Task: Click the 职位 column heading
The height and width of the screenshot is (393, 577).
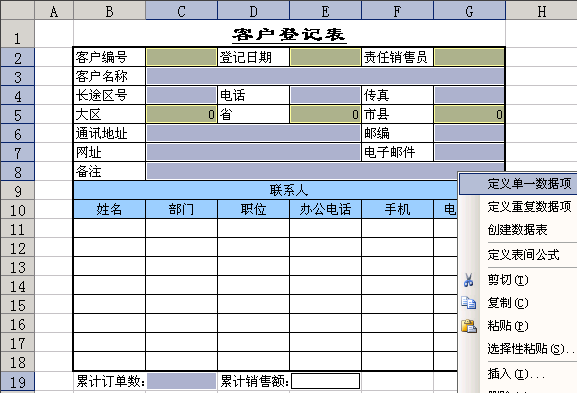Action: pos(254,209)
